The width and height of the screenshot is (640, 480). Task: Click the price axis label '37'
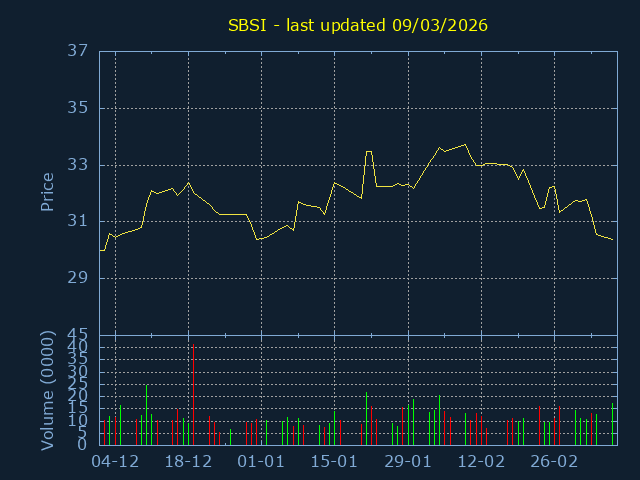[x=78, y=51]
